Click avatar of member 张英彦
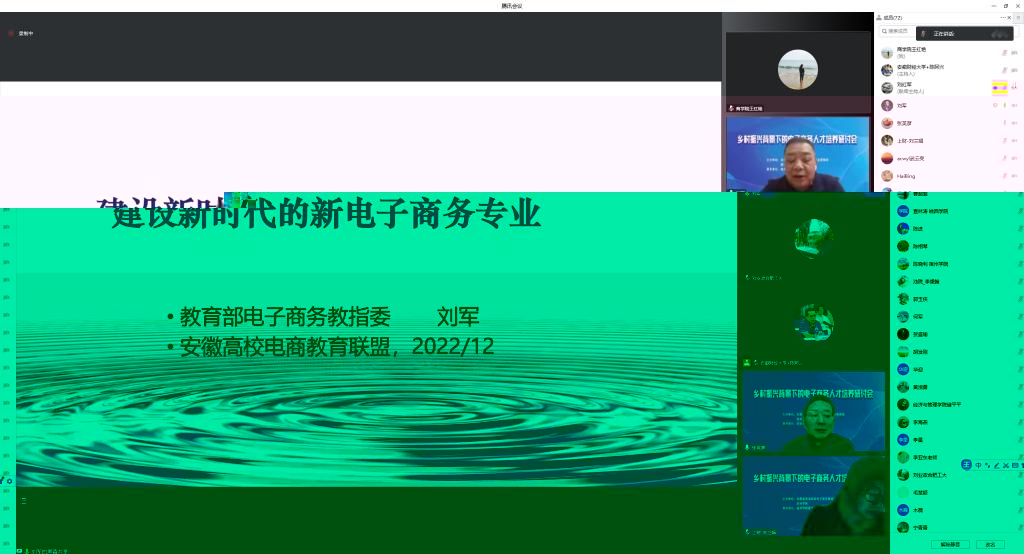 click(887, 123)
